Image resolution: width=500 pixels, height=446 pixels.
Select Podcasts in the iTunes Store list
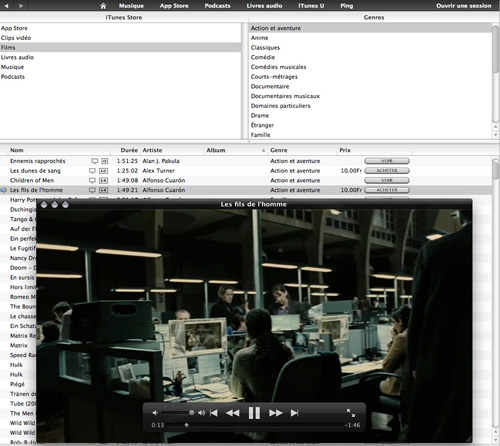[120, 77]
